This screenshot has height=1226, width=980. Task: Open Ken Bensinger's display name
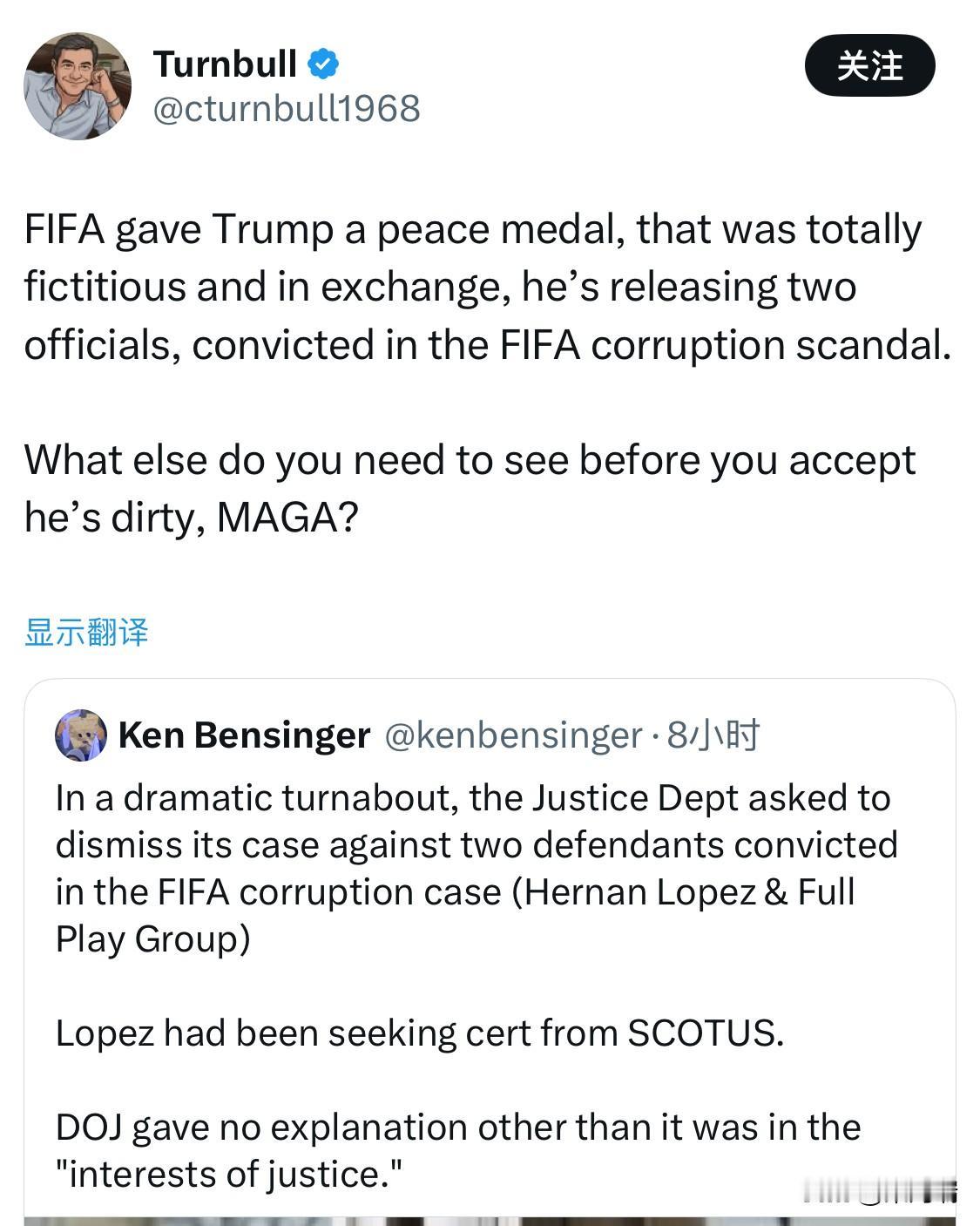pos(244,735)
